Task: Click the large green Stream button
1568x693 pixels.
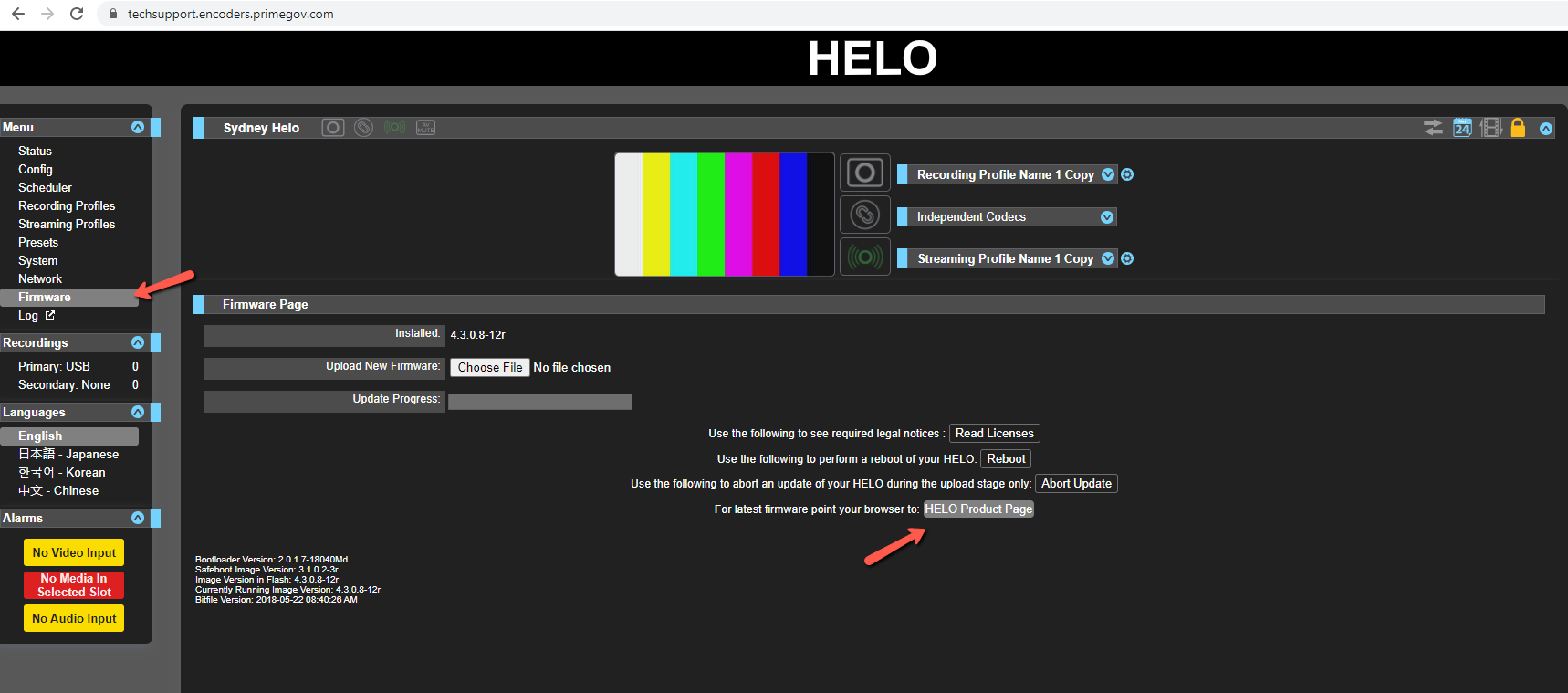Action: 864,257
